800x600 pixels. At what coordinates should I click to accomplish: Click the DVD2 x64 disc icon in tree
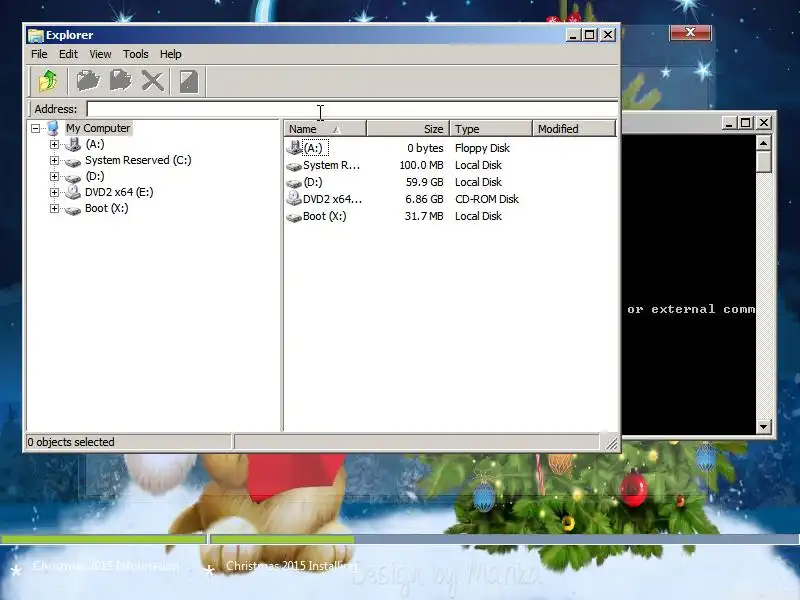coord(73,192)
